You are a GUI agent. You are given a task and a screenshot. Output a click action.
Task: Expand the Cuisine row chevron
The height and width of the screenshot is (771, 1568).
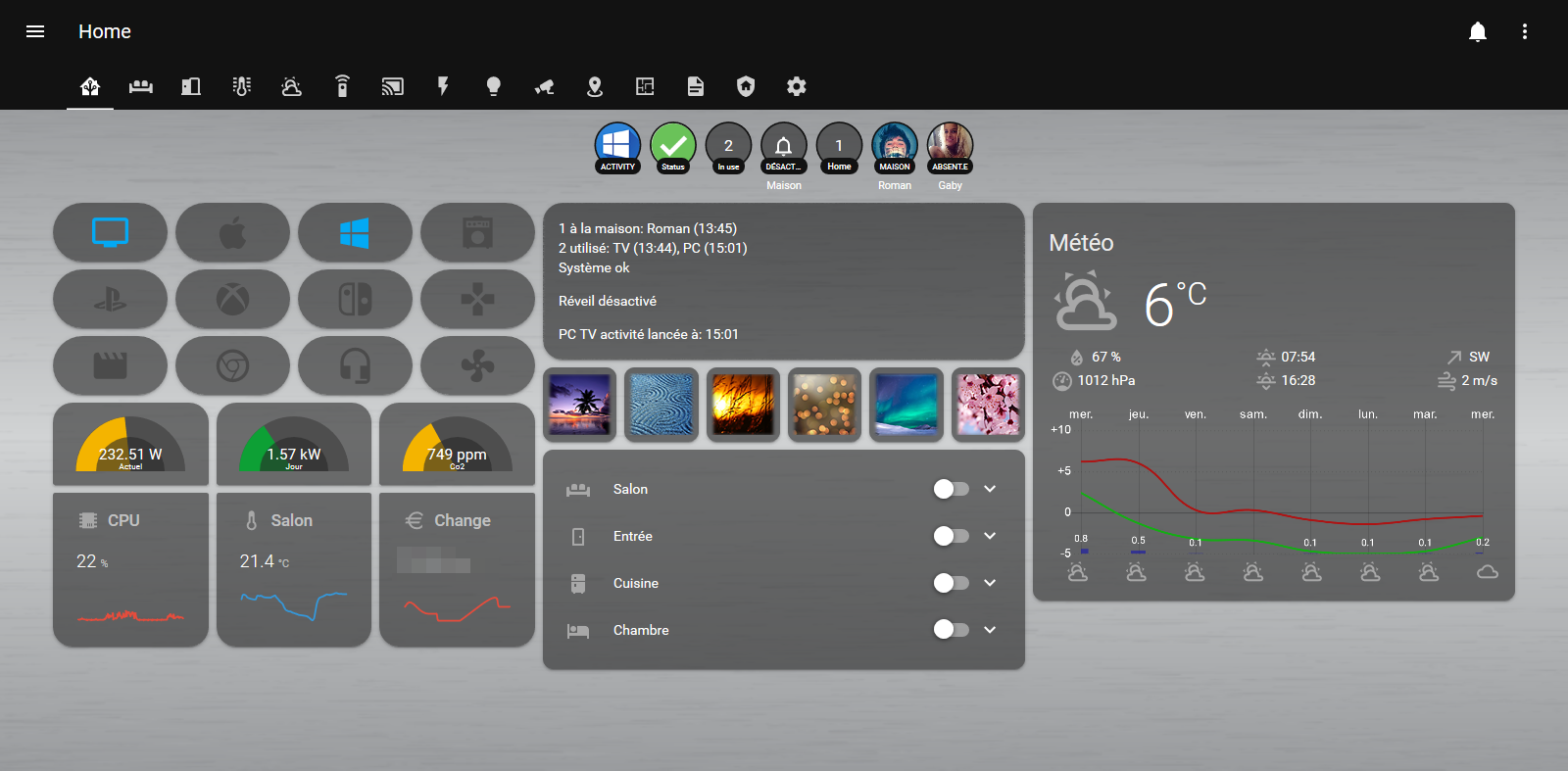pos(990,583)
